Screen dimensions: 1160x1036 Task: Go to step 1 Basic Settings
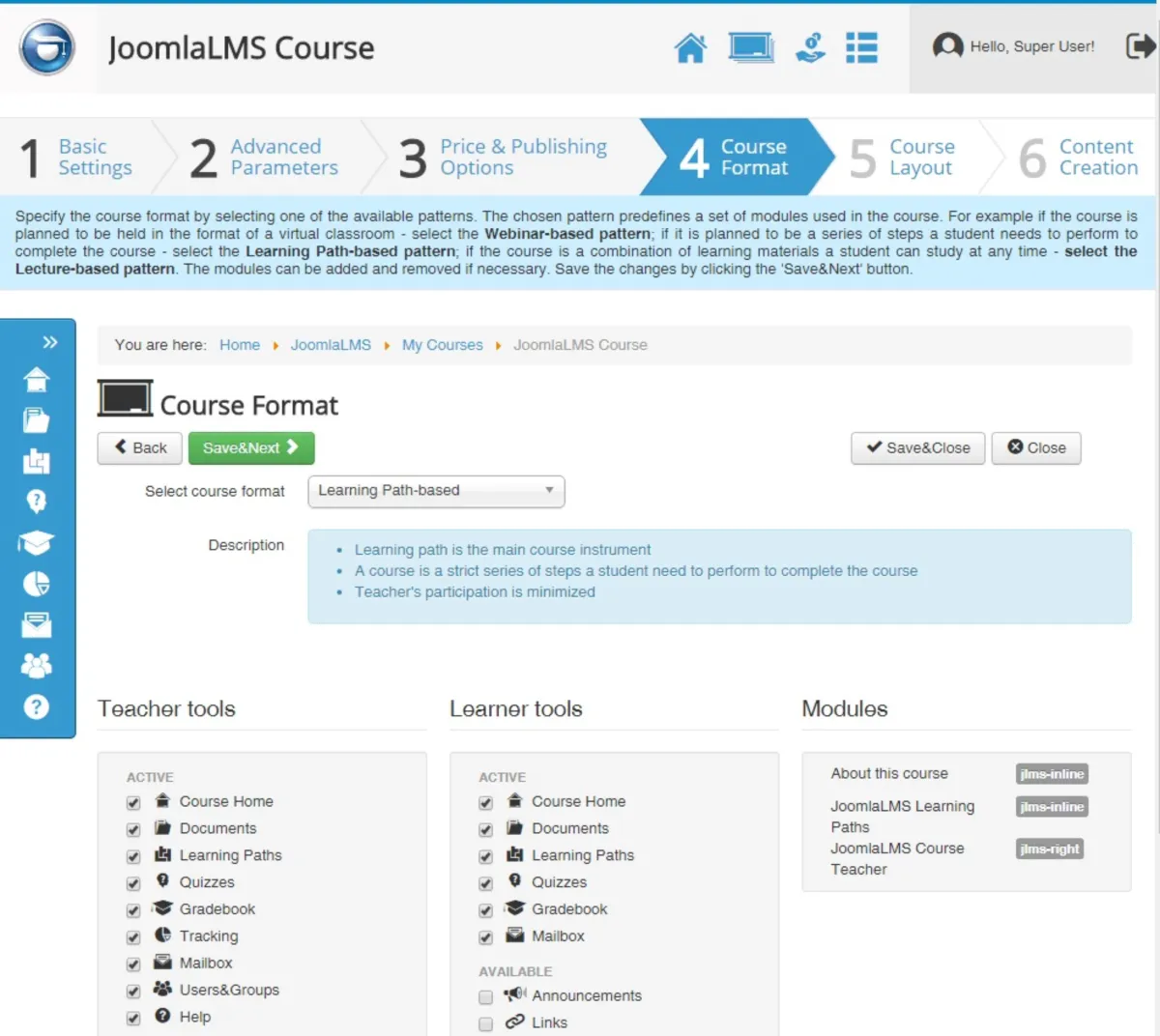tap(77, 157)
